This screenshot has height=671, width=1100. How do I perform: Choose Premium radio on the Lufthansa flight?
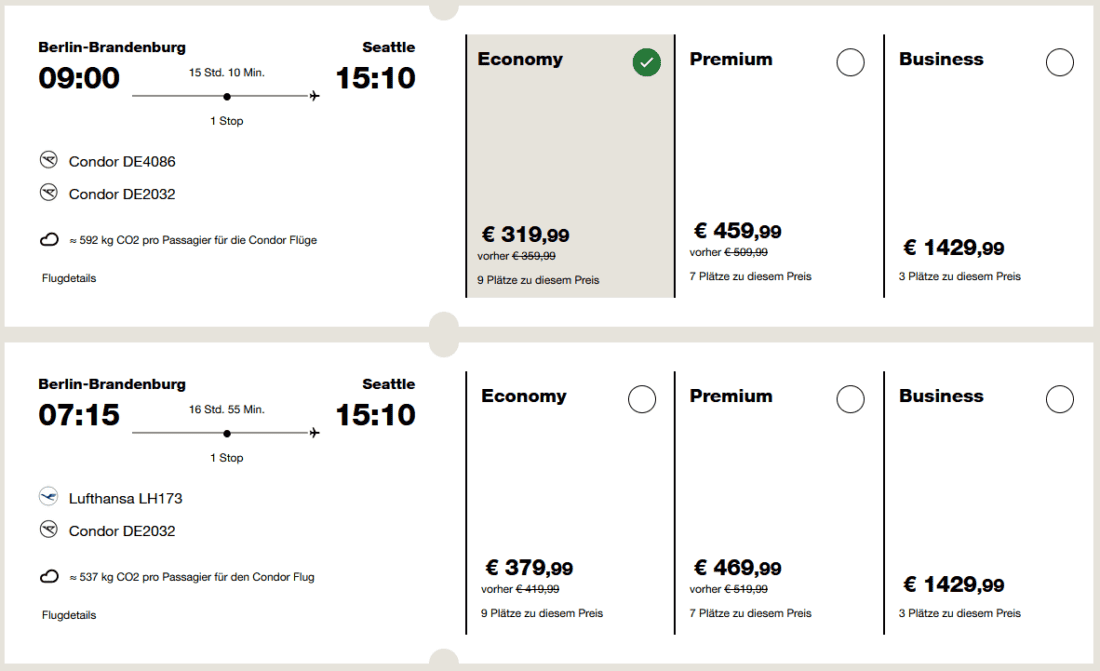(850, 400)
